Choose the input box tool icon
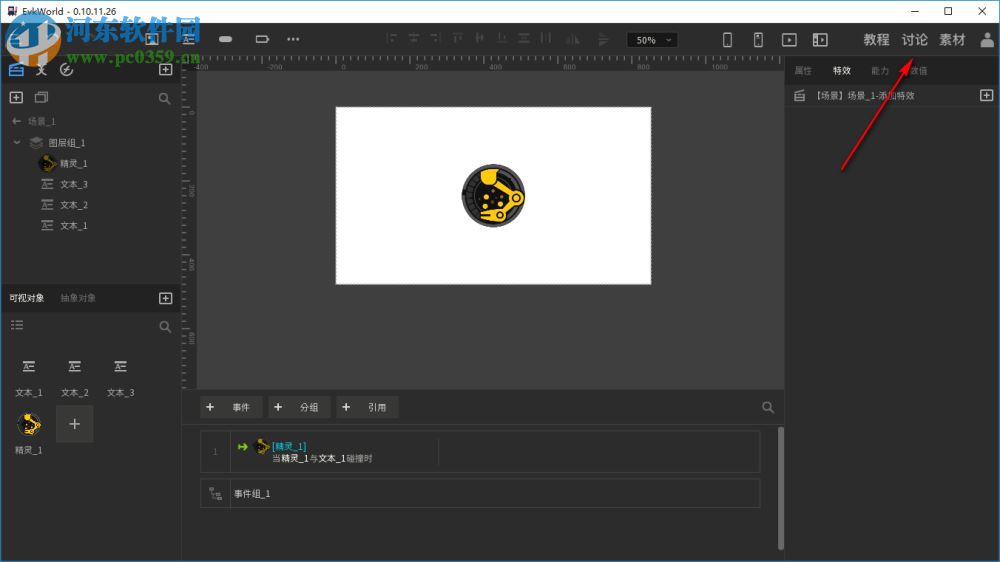 (x=262, y=39)
